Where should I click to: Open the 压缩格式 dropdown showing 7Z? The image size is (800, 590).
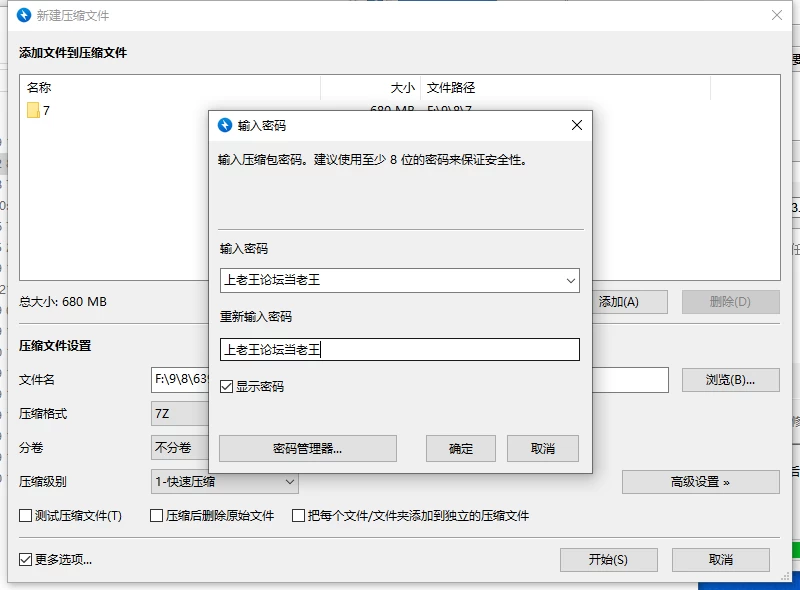pyautogui.click(x=180, y=413)
